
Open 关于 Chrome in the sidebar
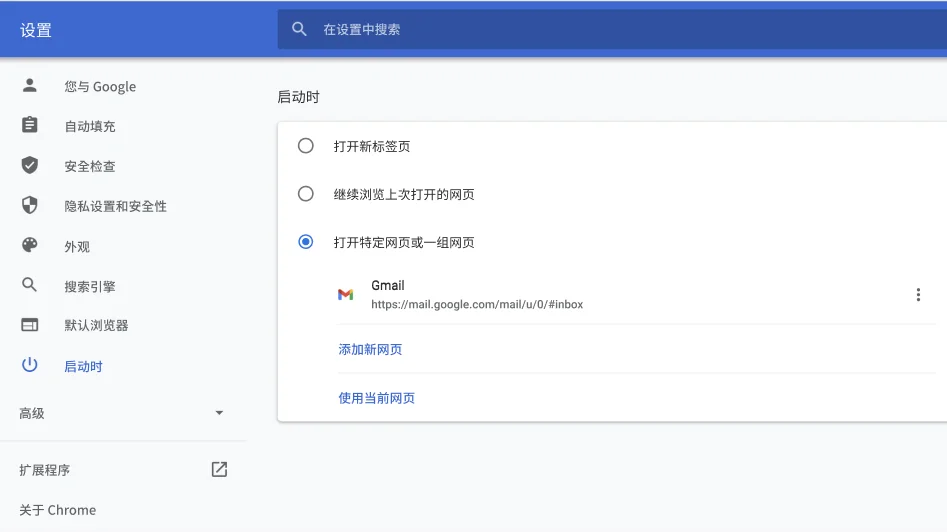pyautogui.click(x=58, y=510)
